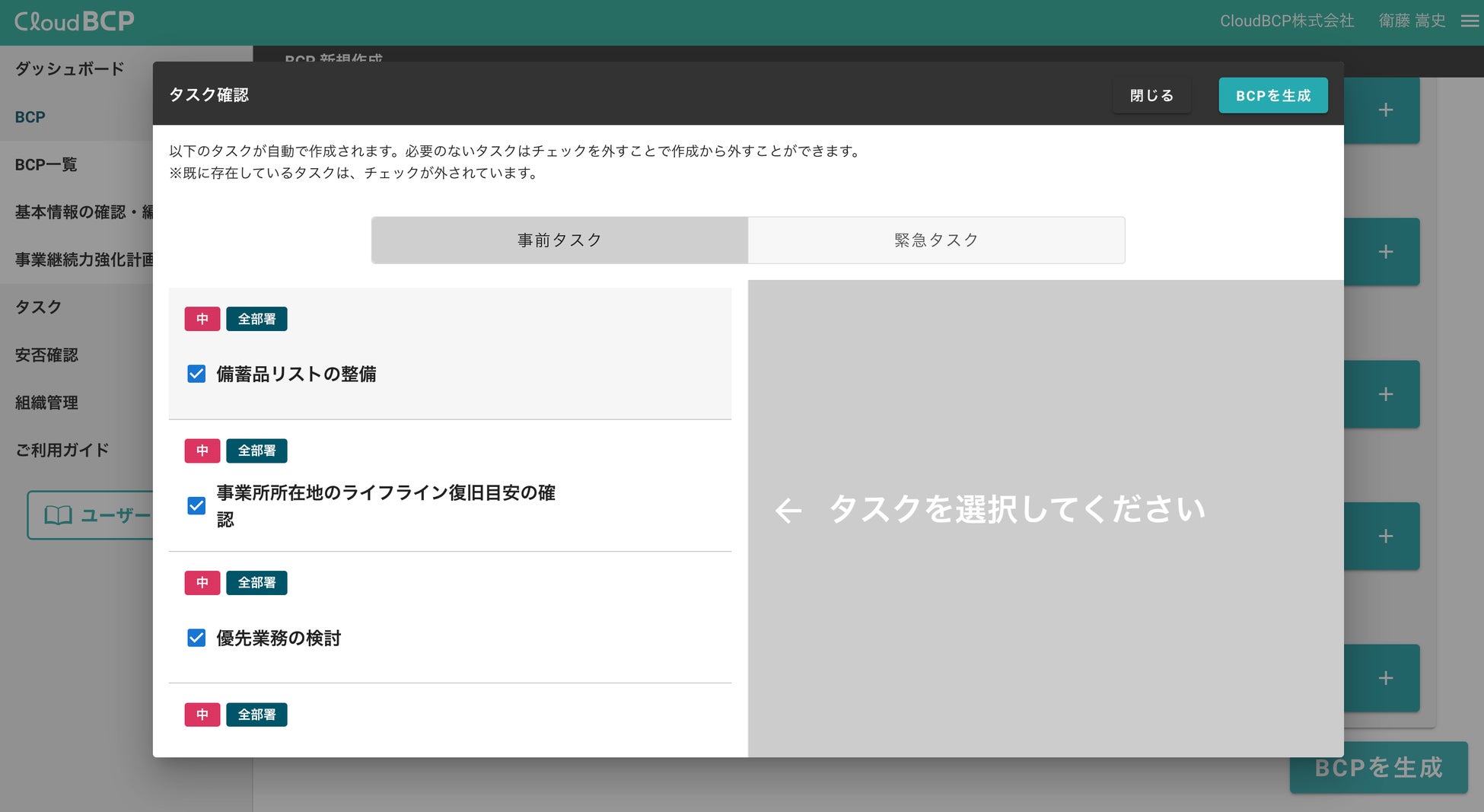This screenshot has width=1484, height=812.
Task: Click the fourth plus icon button
Action: (1385, 536)
